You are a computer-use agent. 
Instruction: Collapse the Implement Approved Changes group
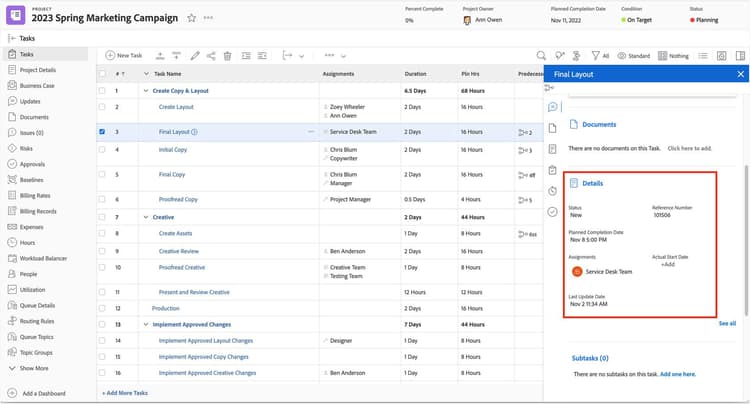tap(146, 324)
